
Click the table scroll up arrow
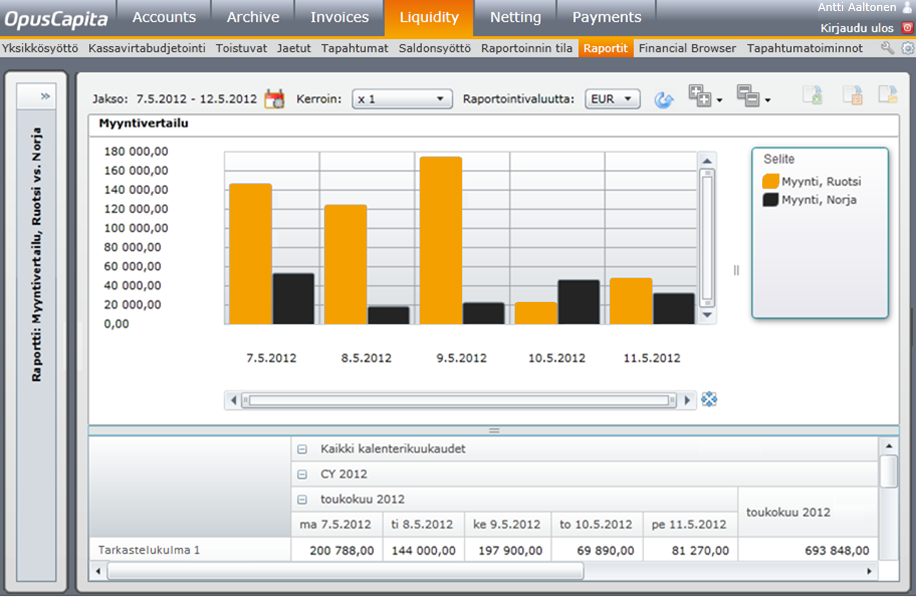(889, 446)
